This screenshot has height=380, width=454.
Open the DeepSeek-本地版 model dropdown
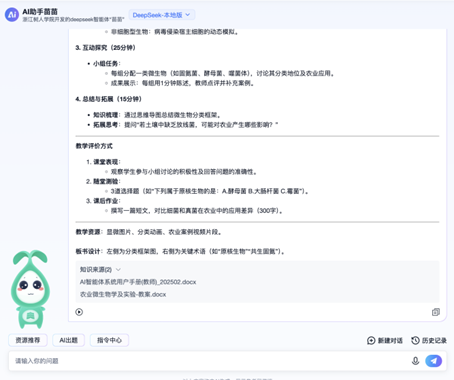[x=161, y=15]
